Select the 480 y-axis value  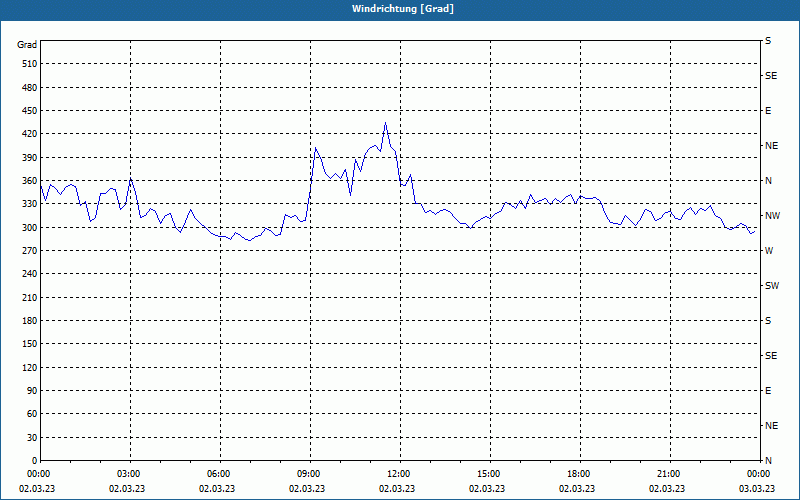[x=30, y=88]
